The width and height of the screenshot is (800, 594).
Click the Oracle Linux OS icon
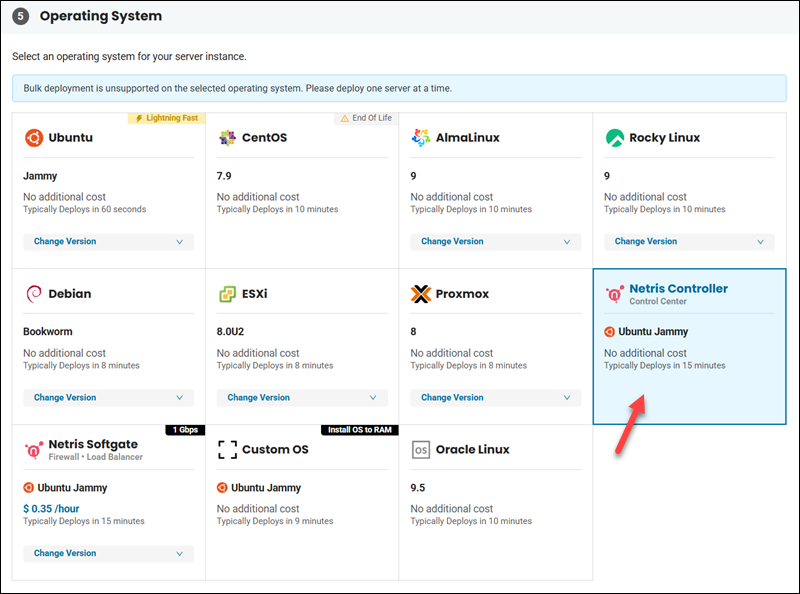[421, 450]
